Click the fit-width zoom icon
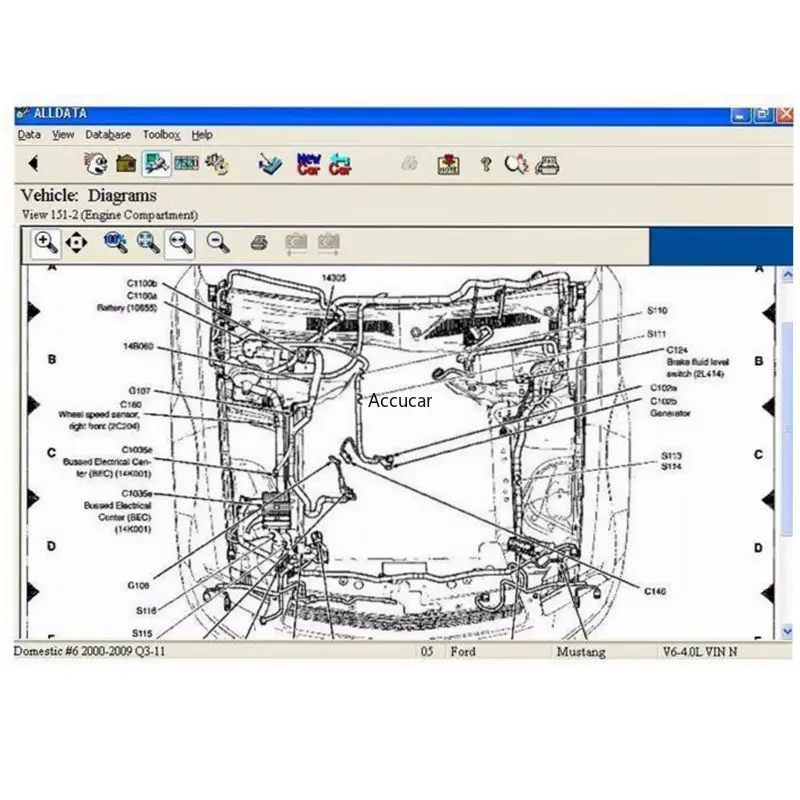The height and width of the screenshot is (800, 800). 180,243
